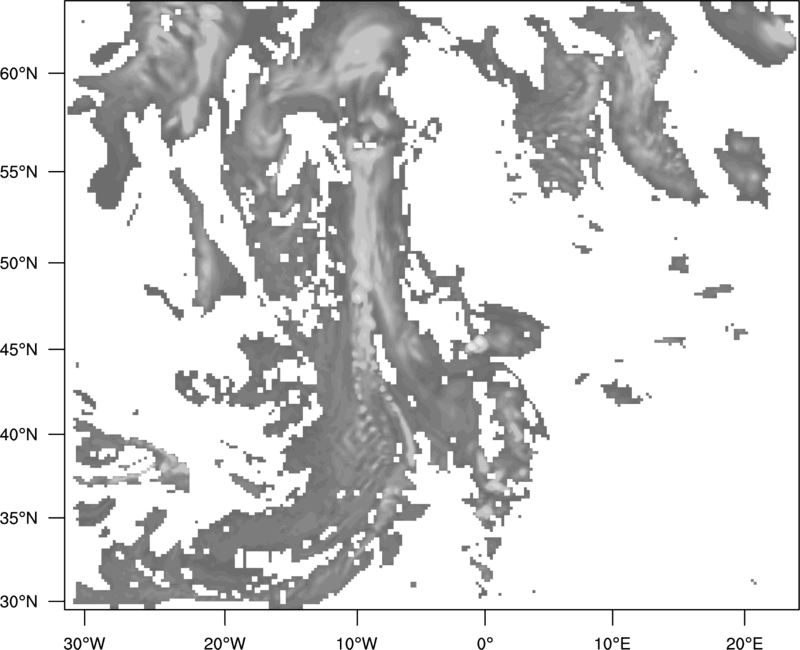Click the 20°E longitude label
The height and width of the screenshot is (650, 800).
pos(744,643)
